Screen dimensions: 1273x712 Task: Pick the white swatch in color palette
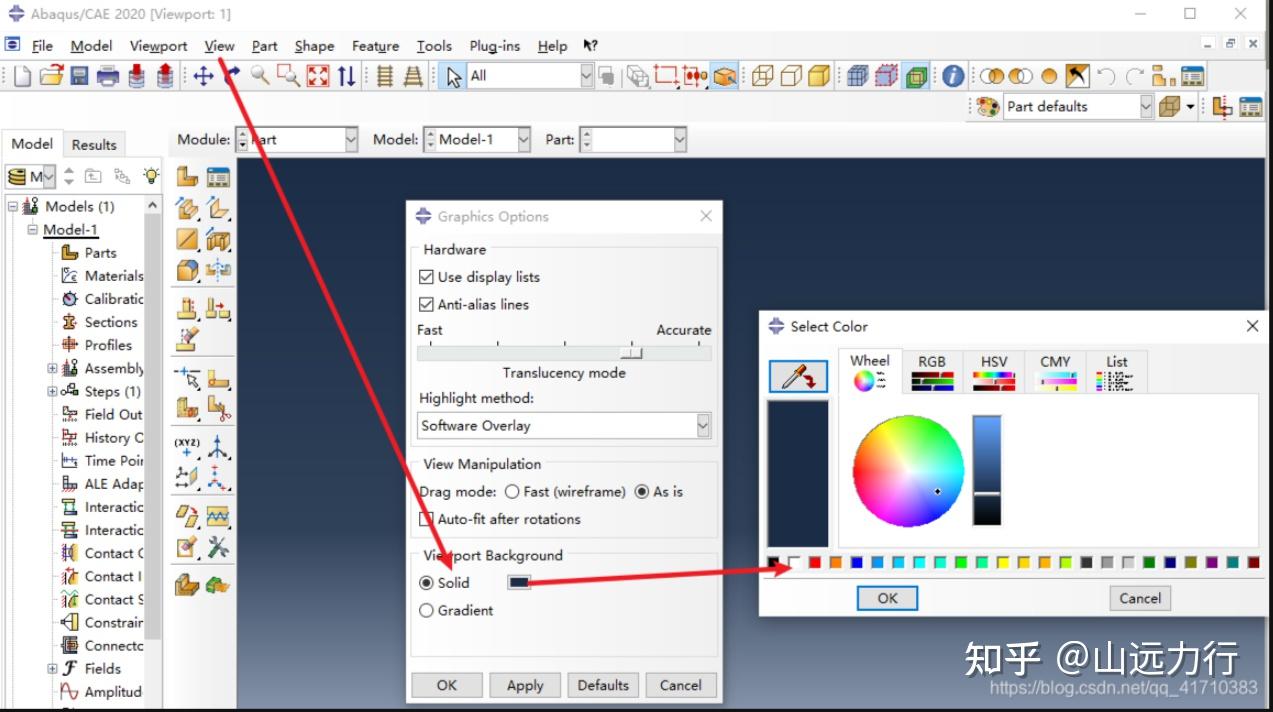(794, 563)
